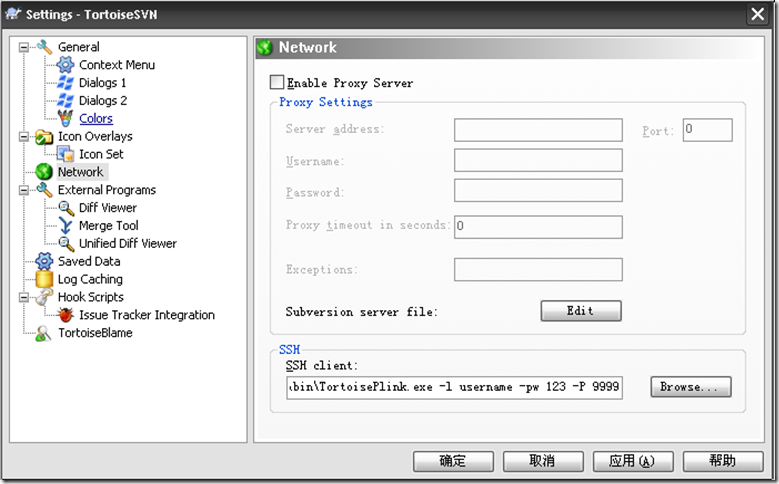Click Edit for Subversion server file
Viewport: 779px width, 484px height.
(x=581, y=311)
